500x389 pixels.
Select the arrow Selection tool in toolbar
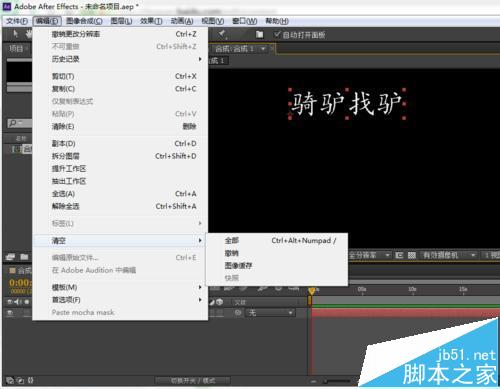tap(15, 34)
